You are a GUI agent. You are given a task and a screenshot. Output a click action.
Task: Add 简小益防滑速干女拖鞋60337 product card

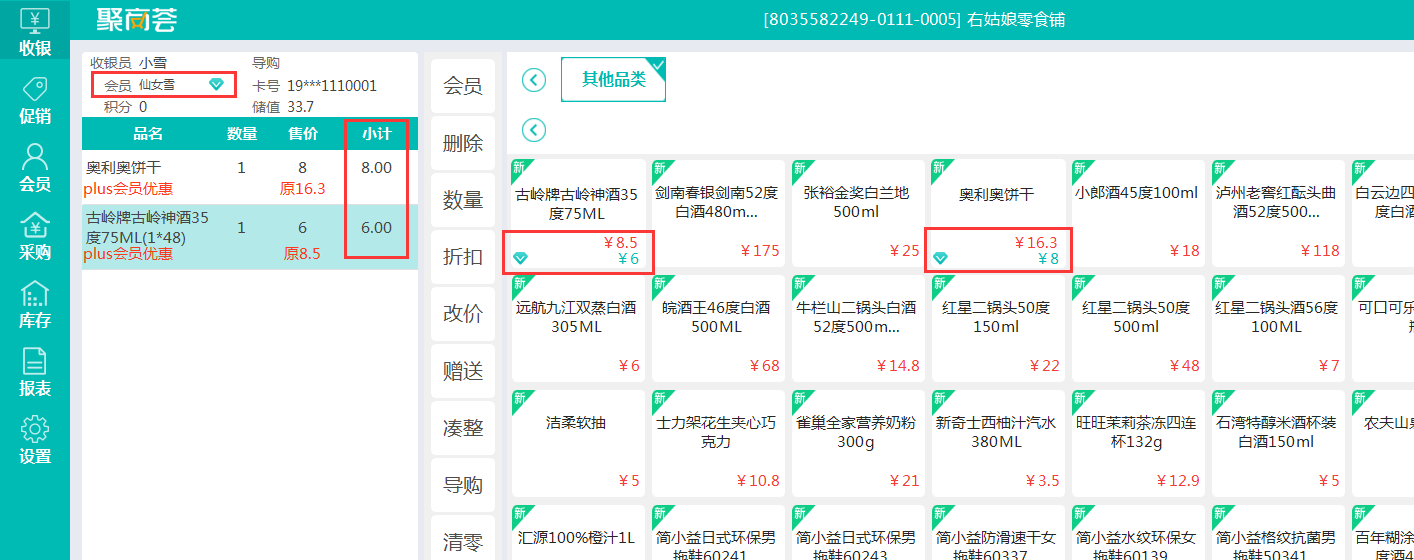996,532
